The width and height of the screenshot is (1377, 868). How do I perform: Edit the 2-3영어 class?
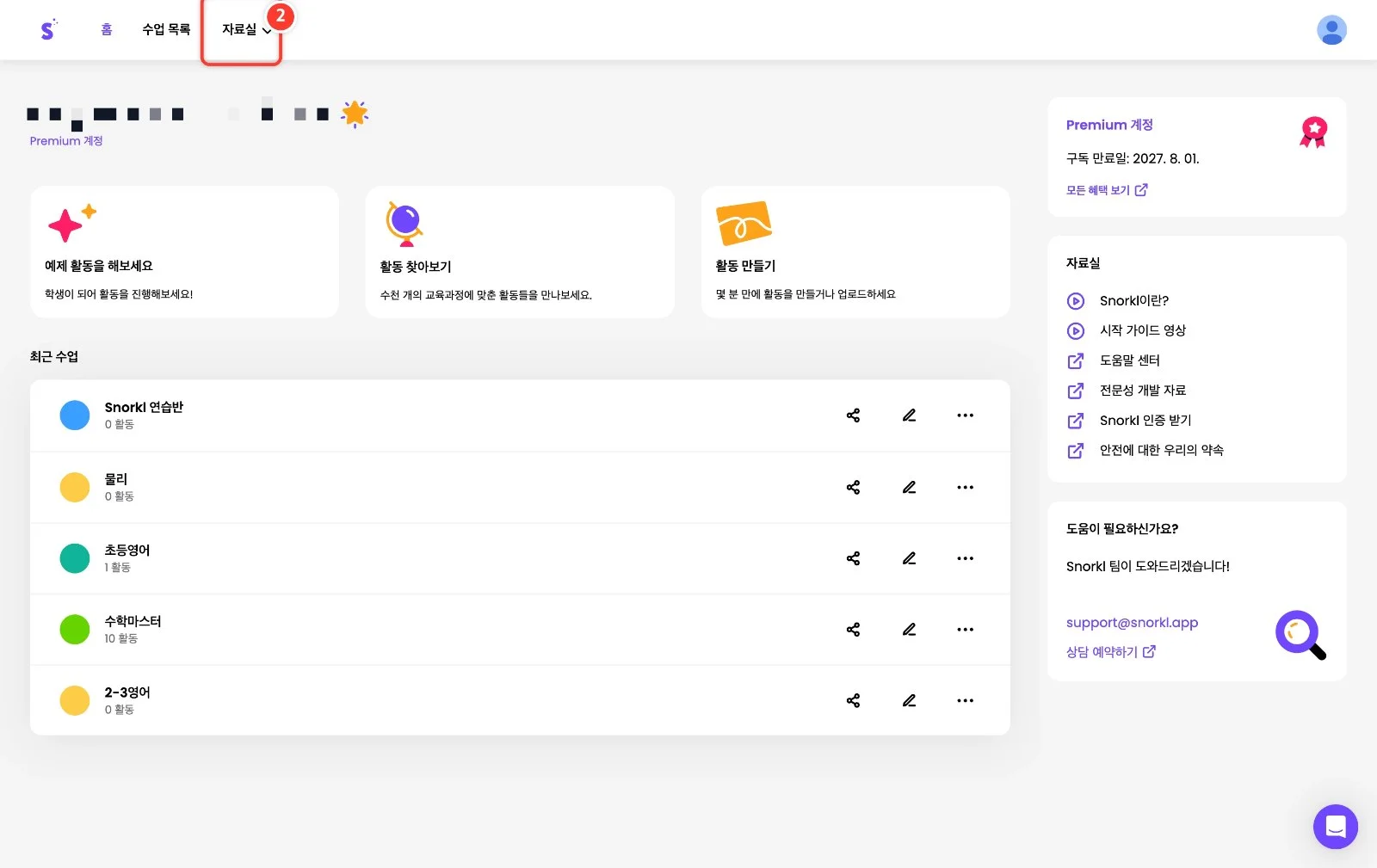pos(909,701)
